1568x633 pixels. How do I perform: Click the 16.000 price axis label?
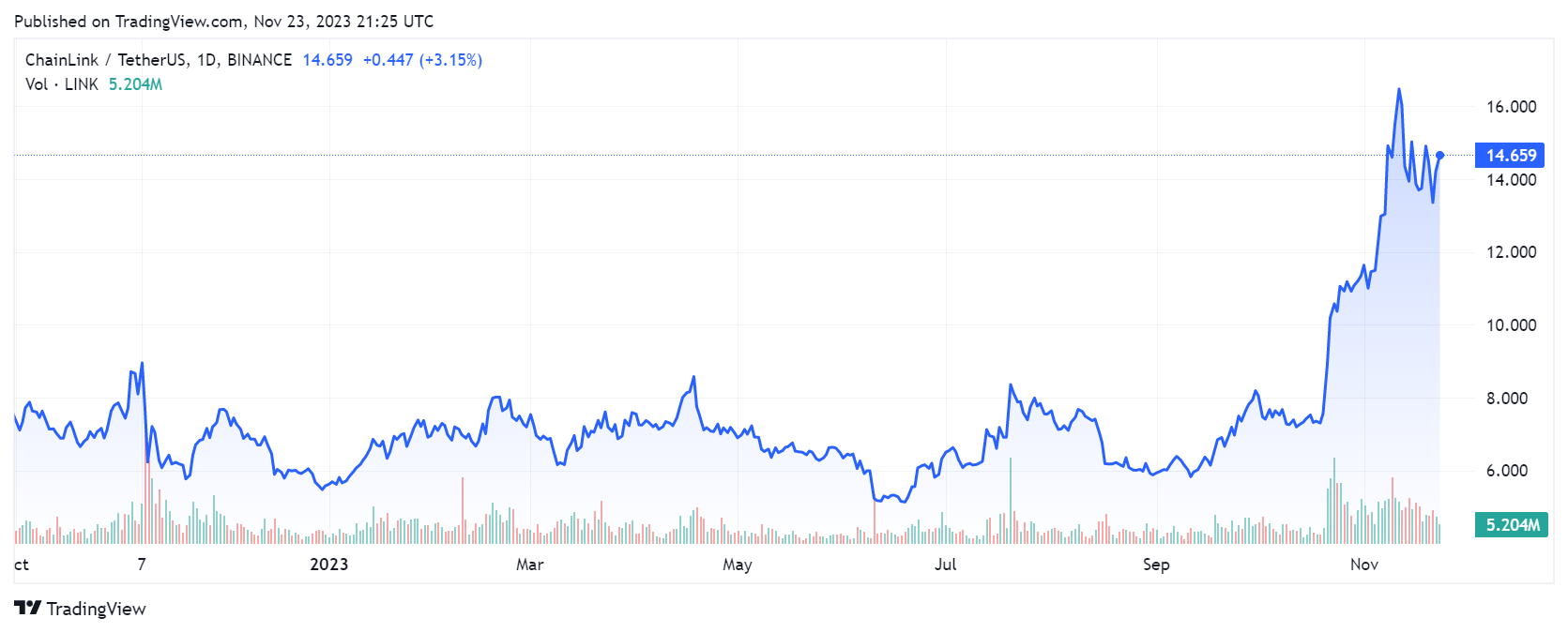[x=1511, y=107]
